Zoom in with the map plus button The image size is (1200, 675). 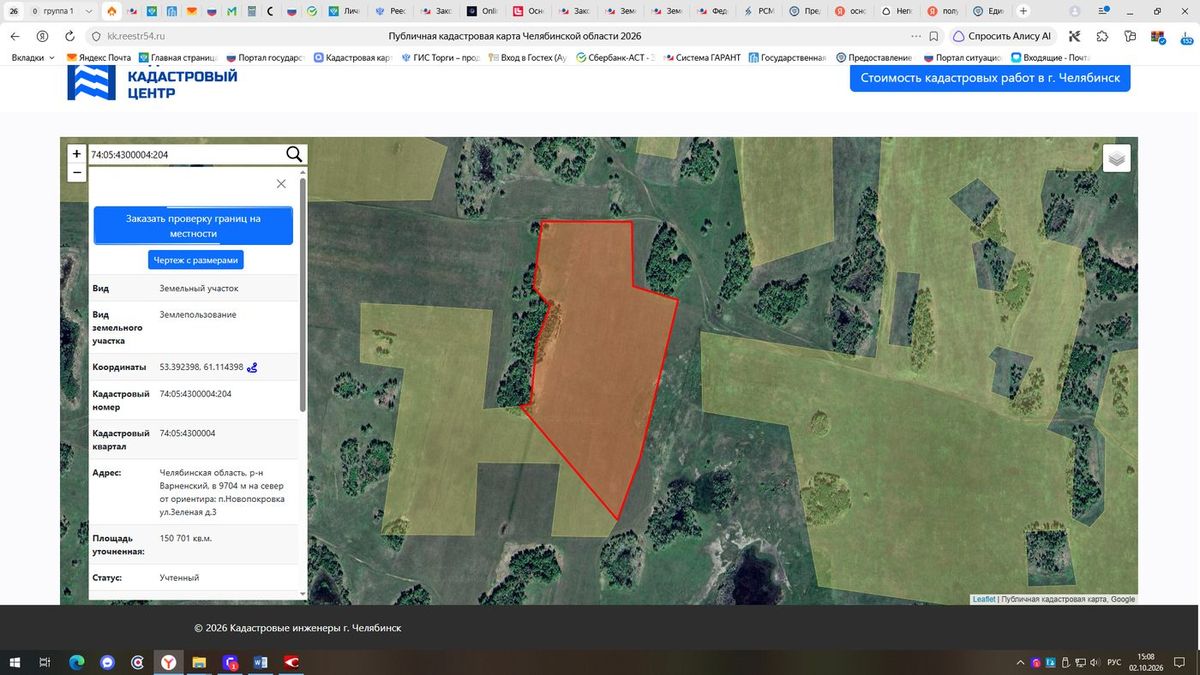point(77,154)
